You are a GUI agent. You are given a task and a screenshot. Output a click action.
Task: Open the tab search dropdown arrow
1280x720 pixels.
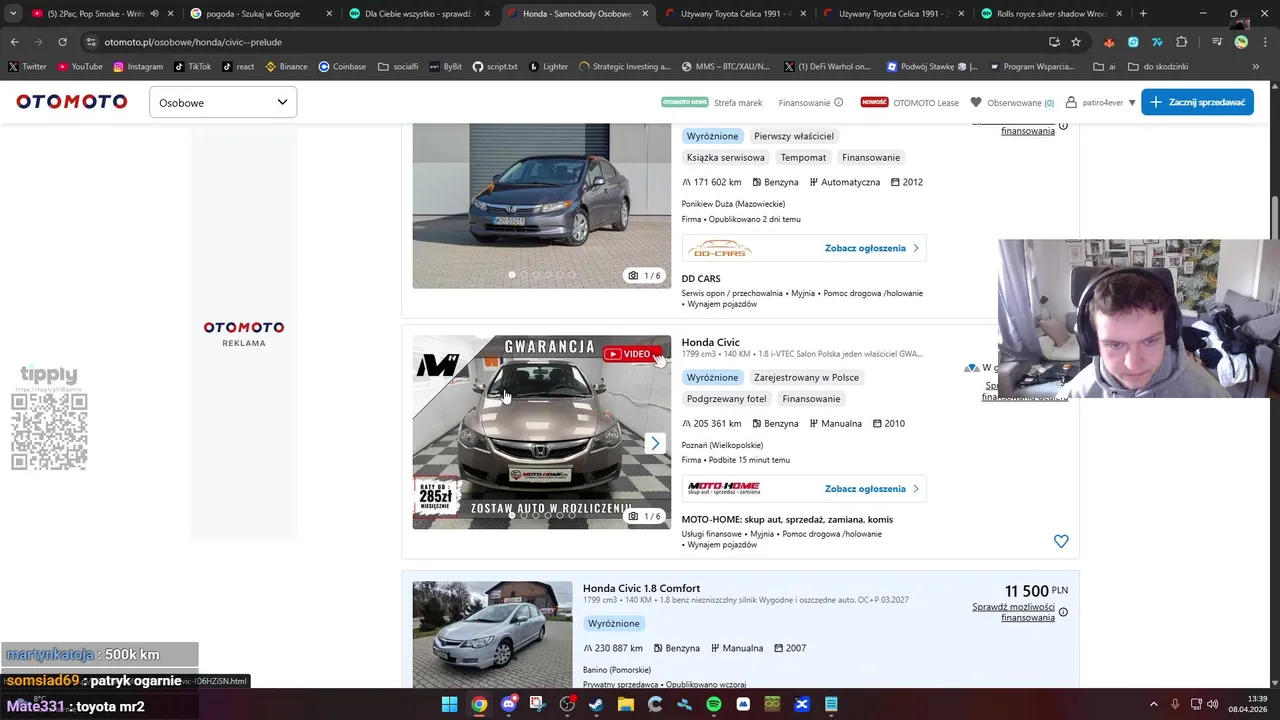(13, 14)
